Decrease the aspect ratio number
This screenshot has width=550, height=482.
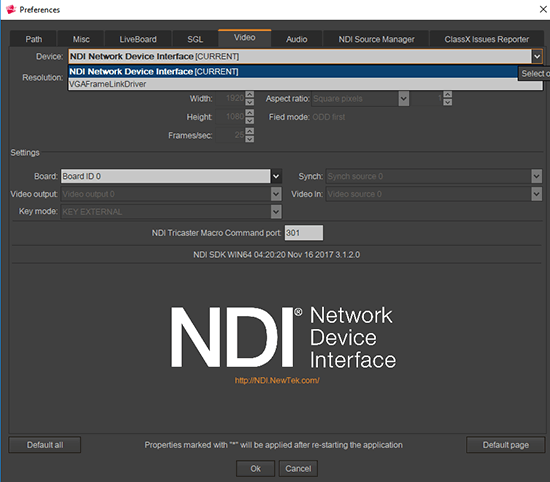[x=448, y=102]
